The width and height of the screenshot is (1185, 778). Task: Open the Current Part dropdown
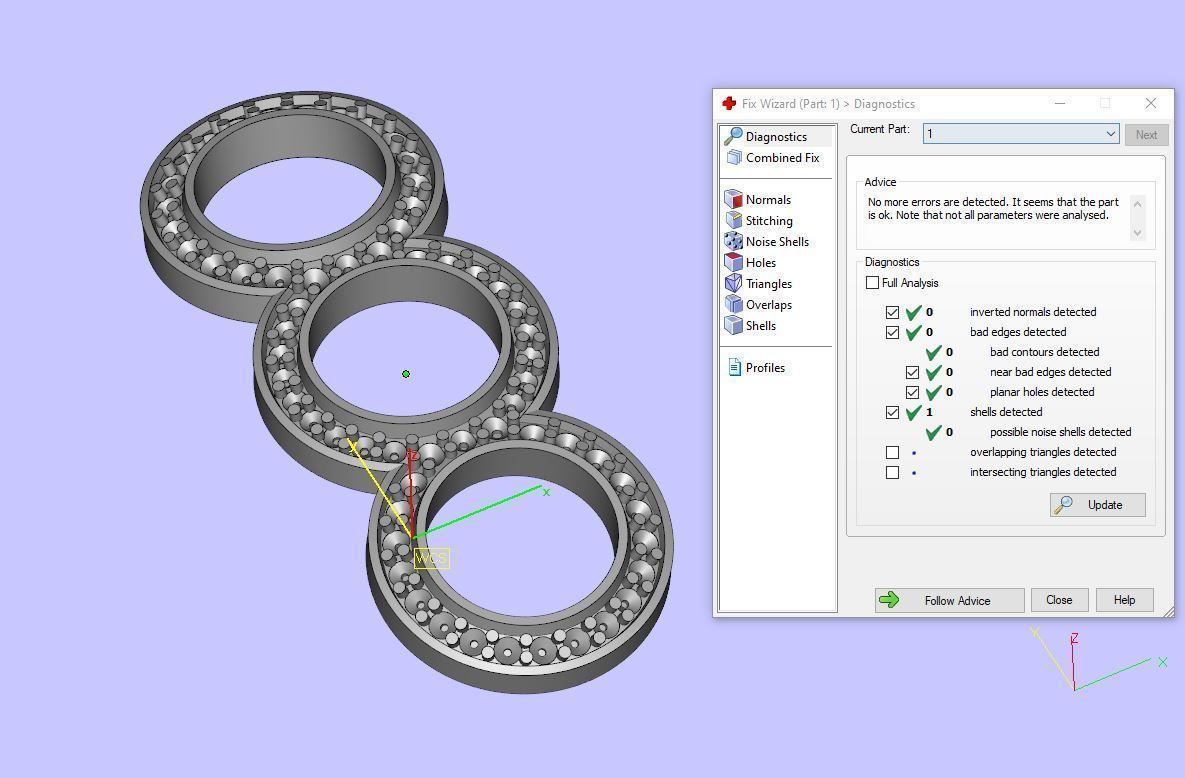(x=1021, y=134)
